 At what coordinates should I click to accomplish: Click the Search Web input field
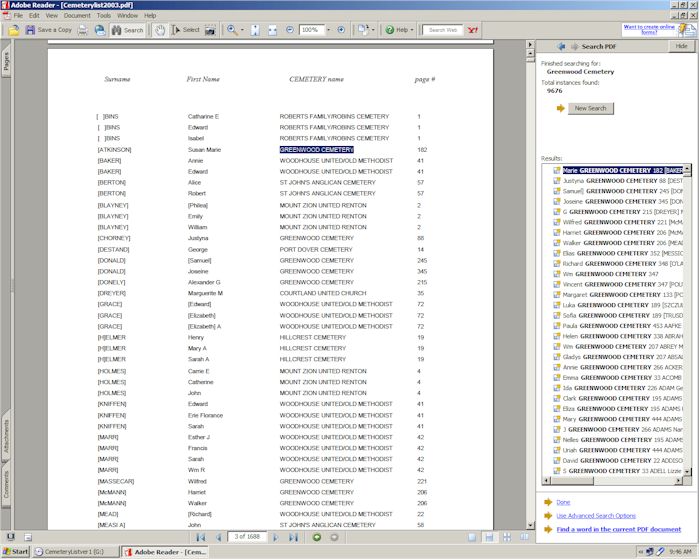442,30
